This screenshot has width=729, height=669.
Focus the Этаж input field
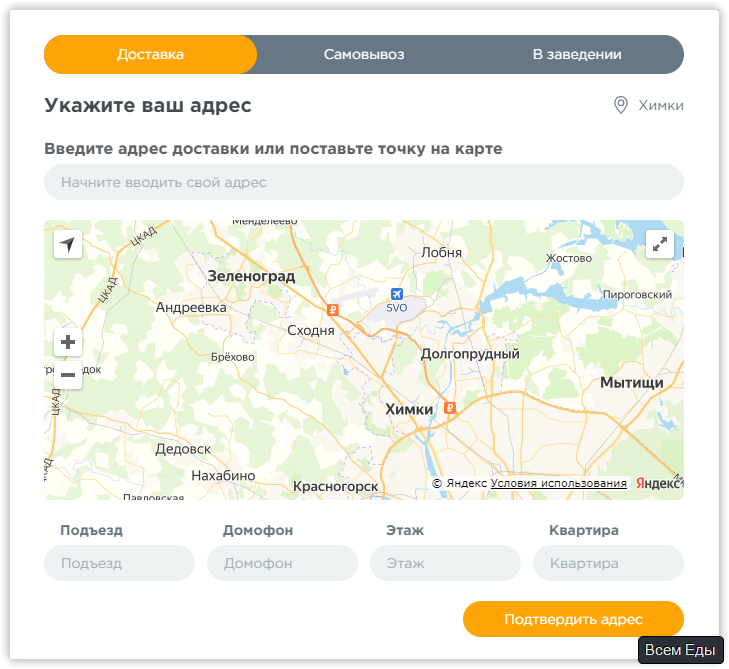[x=445, y=563]
